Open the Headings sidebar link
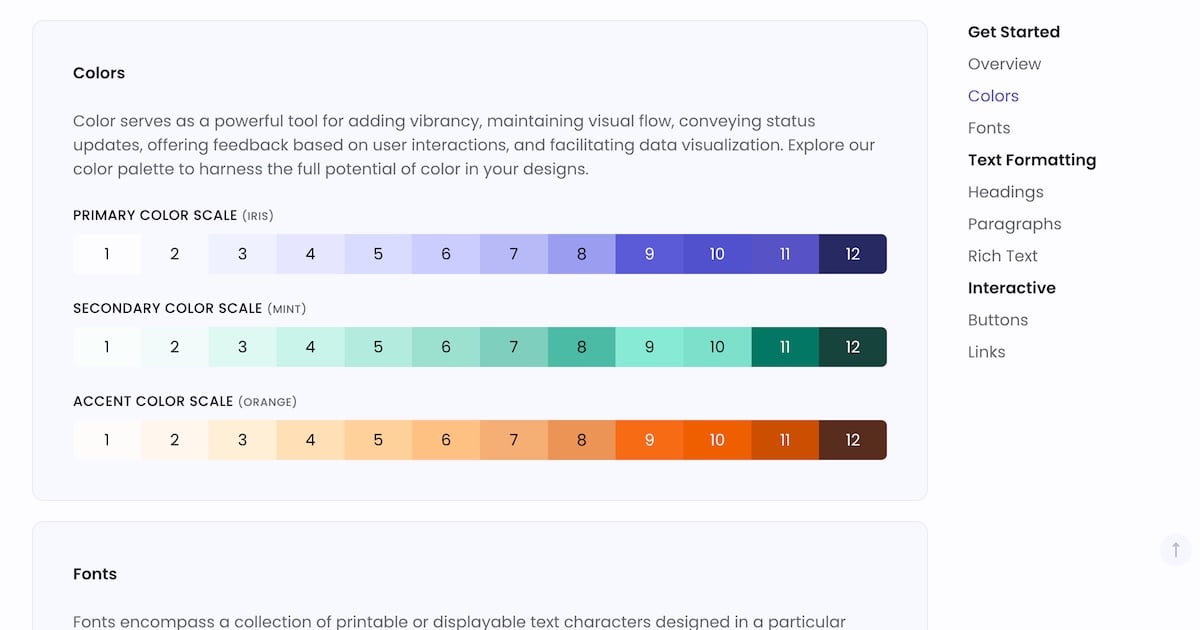 (1005, 192)
